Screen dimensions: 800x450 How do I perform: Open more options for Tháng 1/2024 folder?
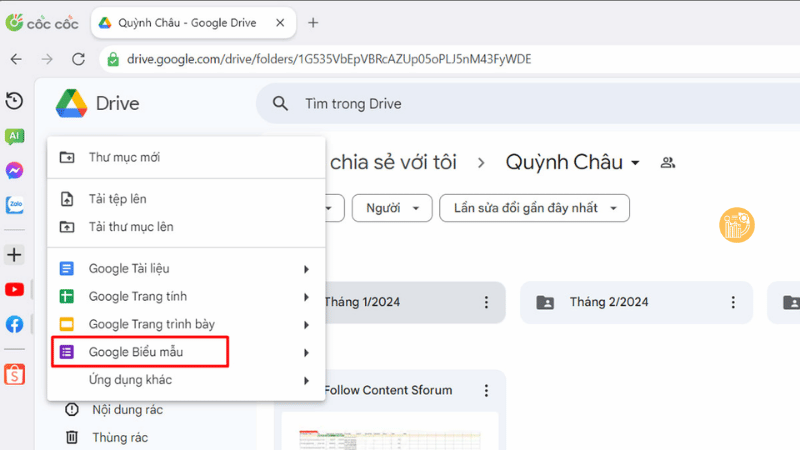tap(486, 302)
